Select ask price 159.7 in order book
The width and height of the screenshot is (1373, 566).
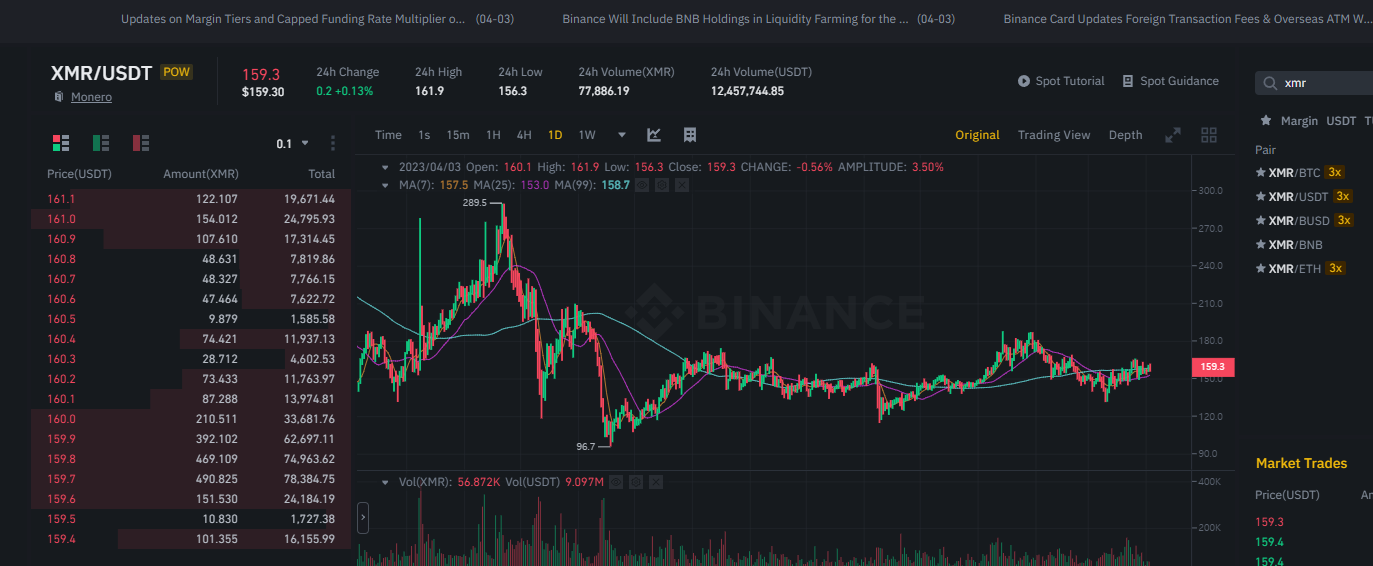click(x=61, y=479)
